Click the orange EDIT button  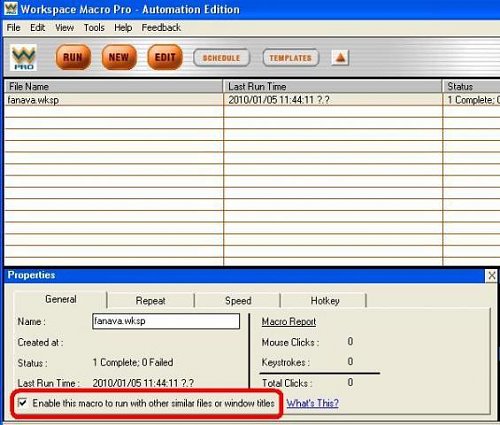point(165,57)
